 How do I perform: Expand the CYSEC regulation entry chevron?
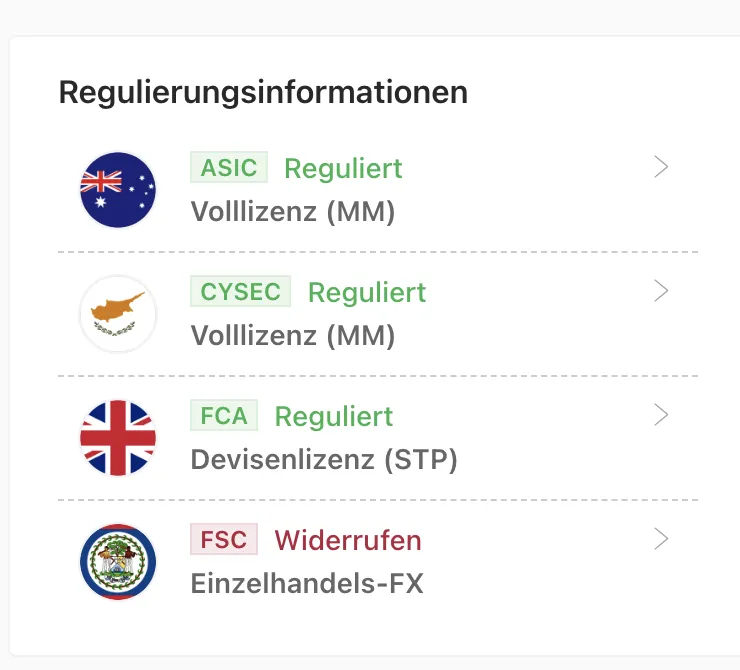point(661,291)
